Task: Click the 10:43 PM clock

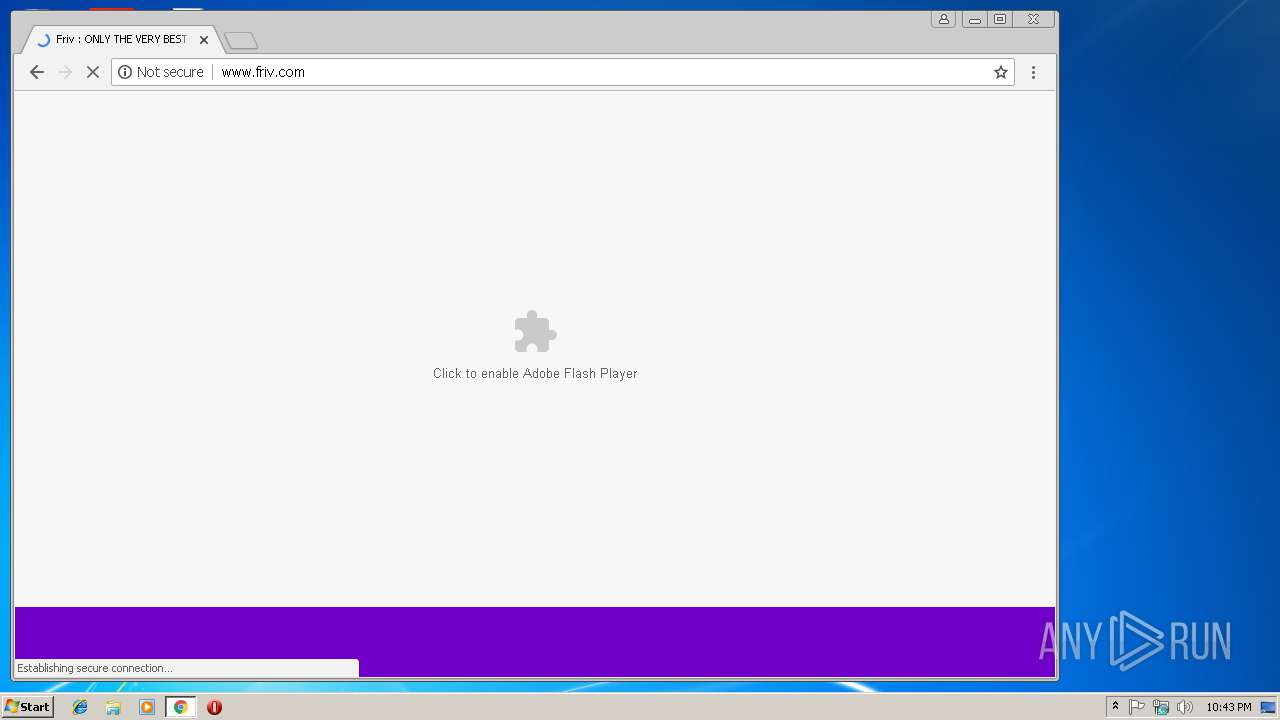Action: click(x=1228, y=707)
